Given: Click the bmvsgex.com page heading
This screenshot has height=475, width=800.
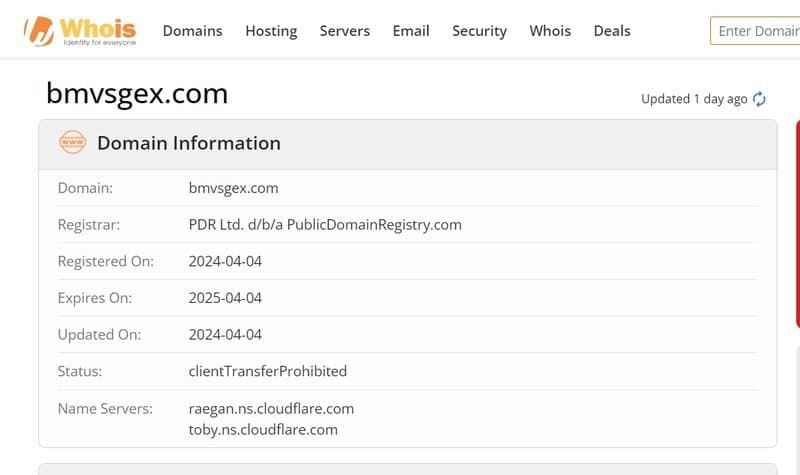Looking at the screenshot, I should [137, 94].
